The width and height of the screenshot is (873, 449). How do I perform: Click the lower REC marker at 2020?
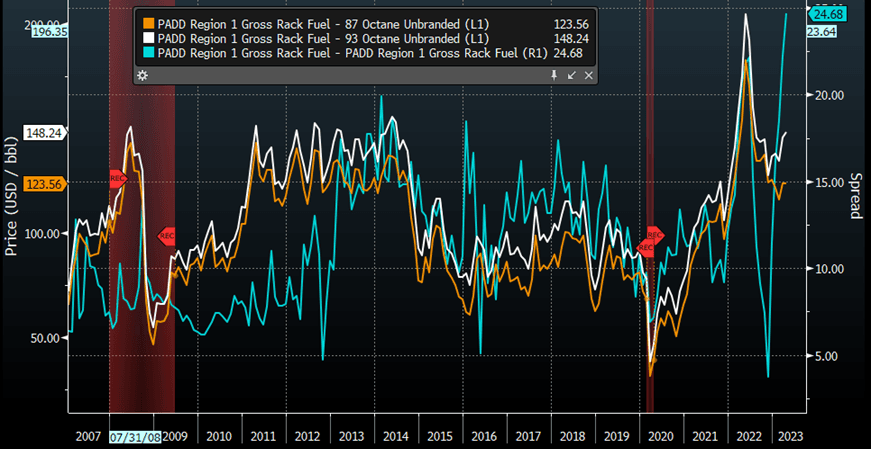coord(645,247)
